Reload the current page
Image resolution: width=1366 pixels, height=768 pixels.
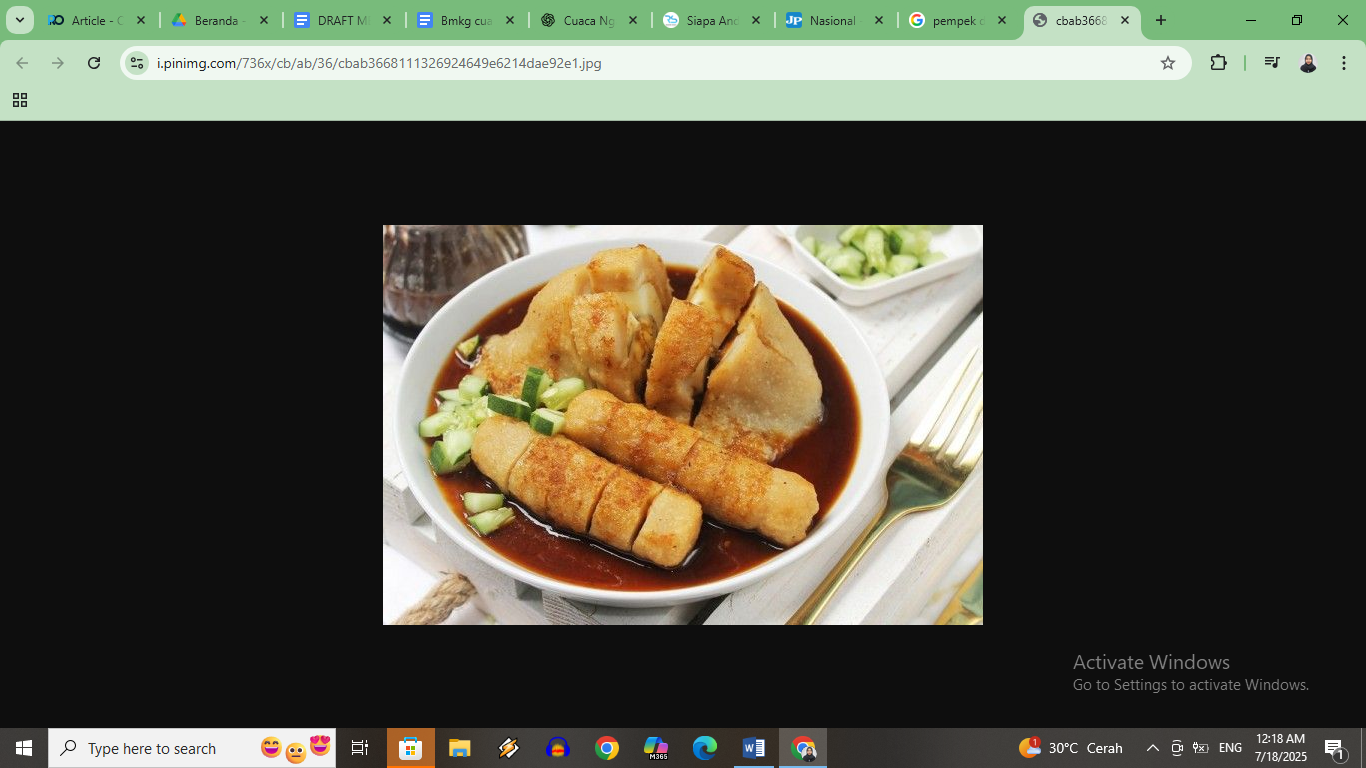93,62
